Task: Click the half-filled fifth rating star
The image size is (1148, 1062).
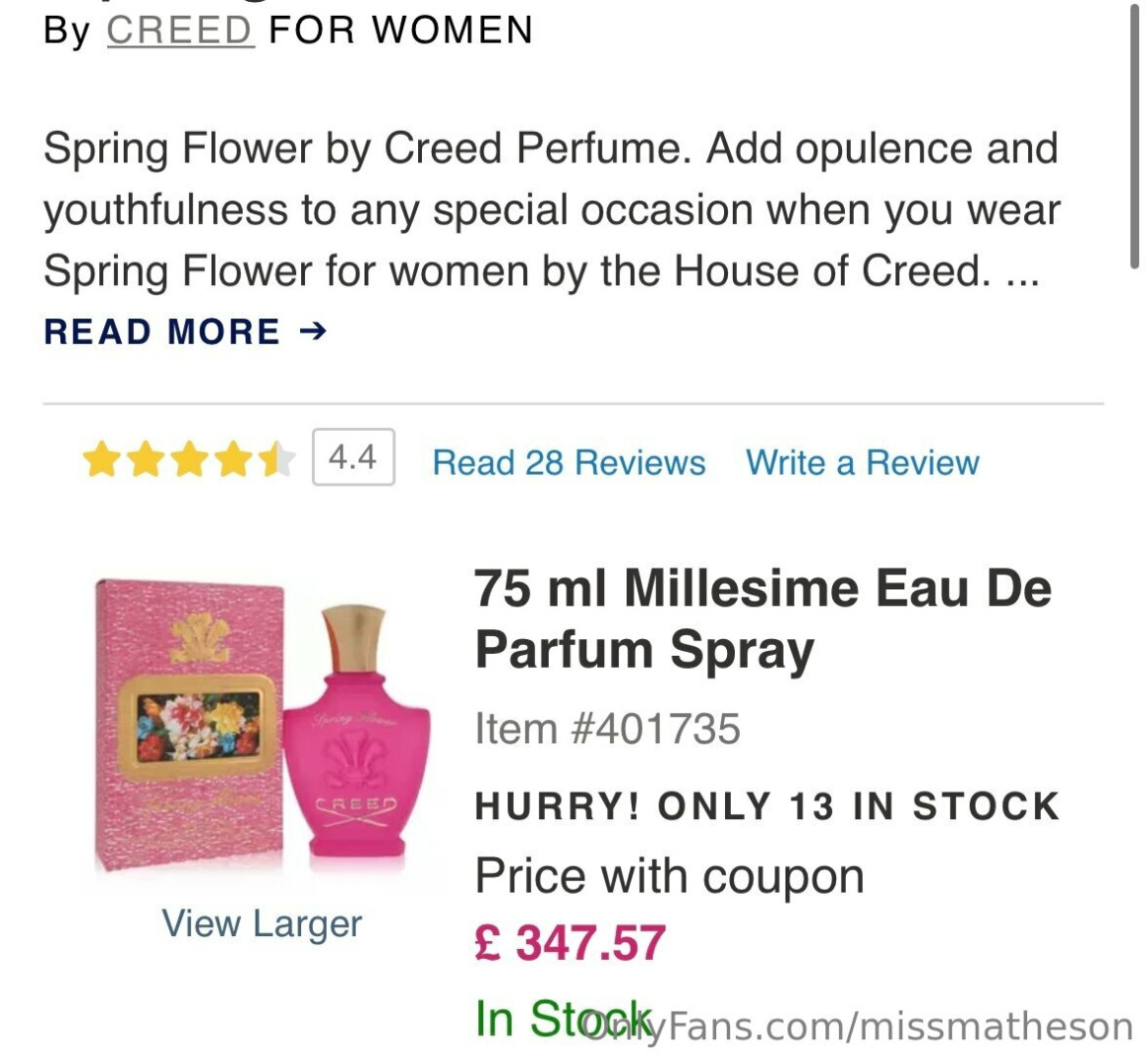Action: pyautogui.click(x=276, y=459)
